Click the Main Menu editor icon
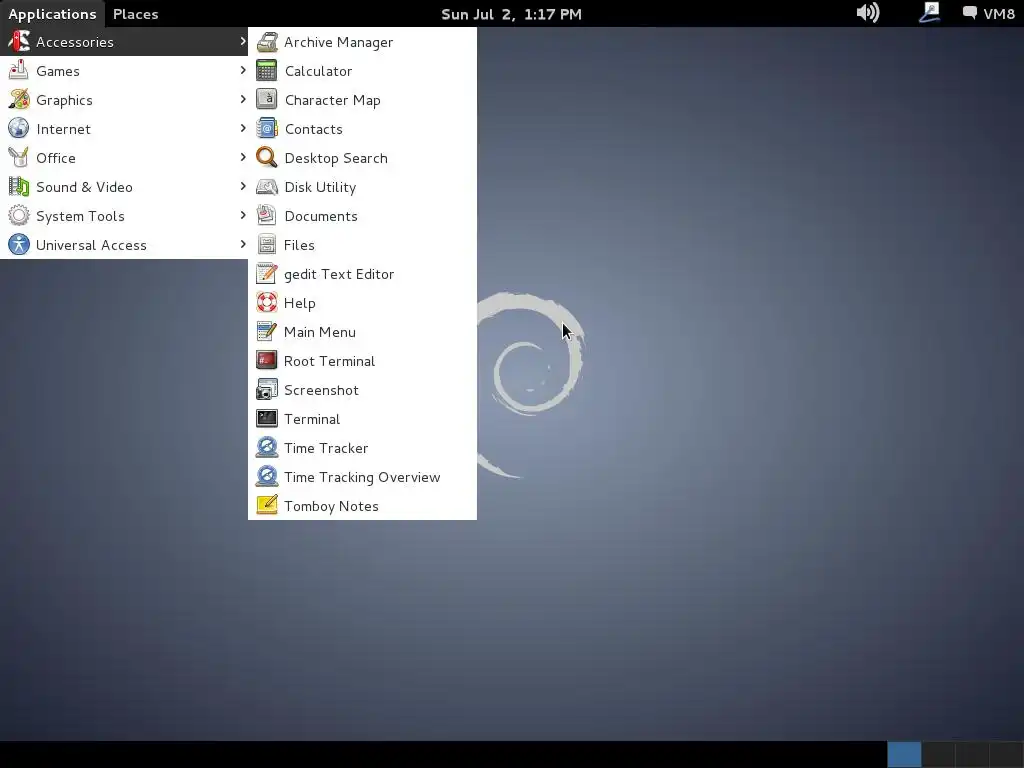Screen dimensions: 1024x768 266,332
